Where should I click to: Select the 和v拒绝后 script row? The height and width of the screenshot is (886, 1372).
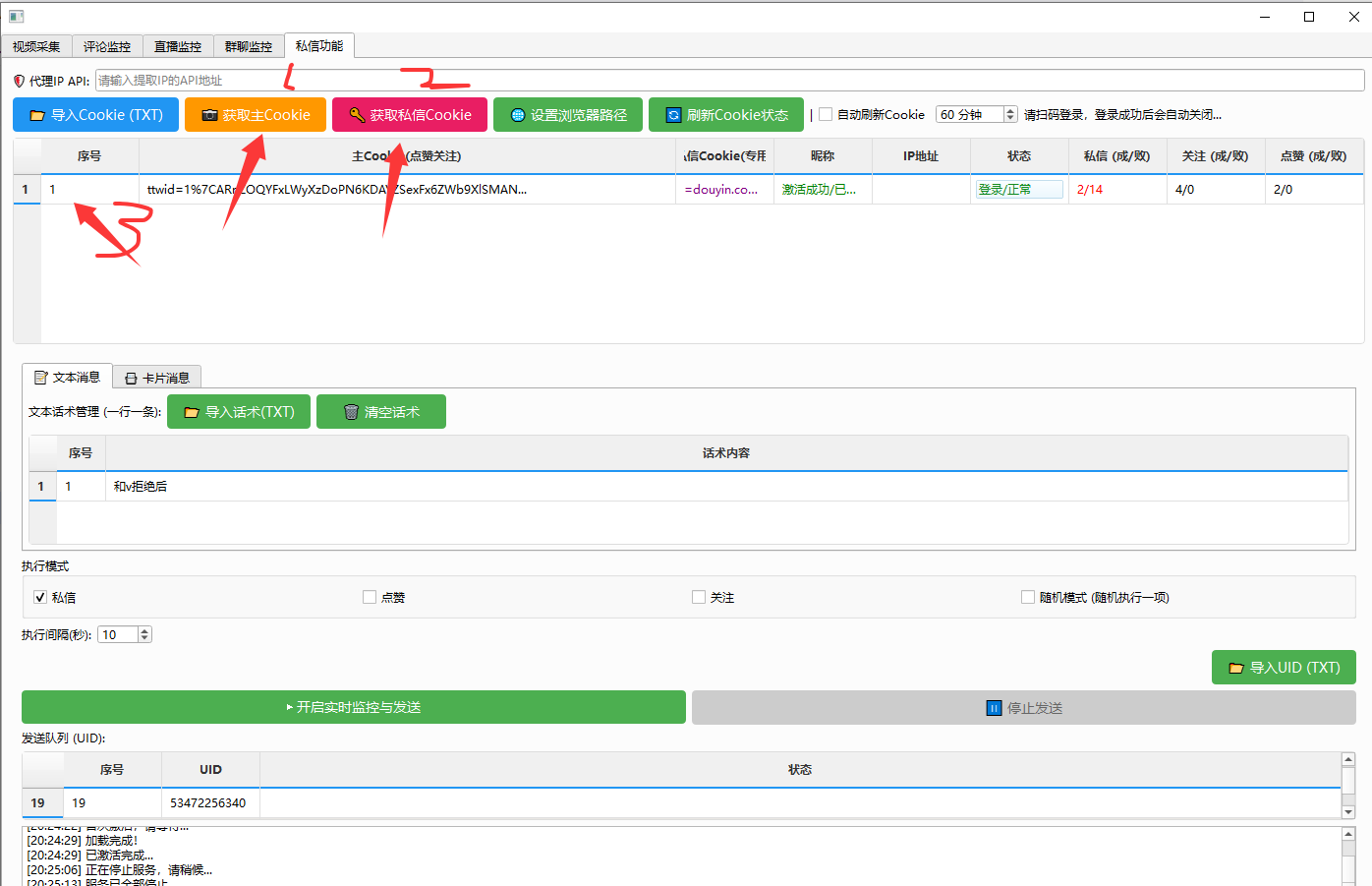(x=726, y=487)
